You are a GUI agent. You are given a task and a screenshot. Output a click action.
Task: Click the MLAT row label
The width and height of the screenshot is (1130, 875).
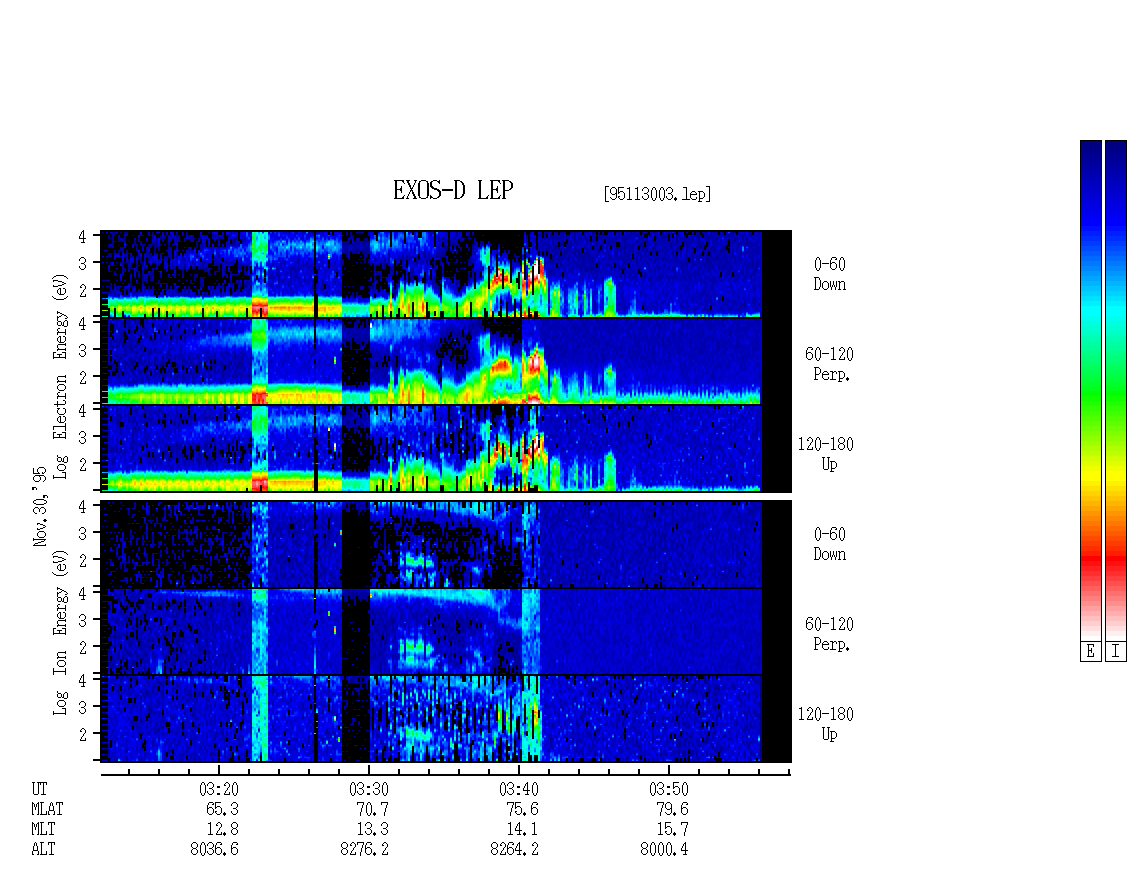coord(47,809)
